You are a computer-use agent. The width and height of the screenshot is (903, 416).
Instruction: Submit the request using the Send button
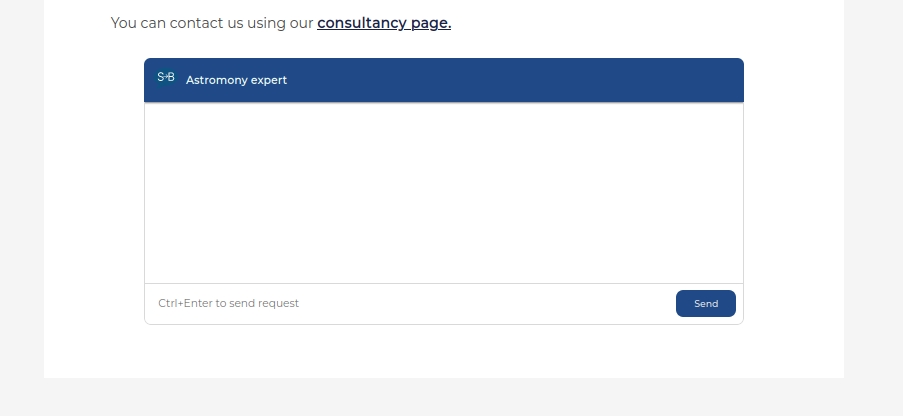[x=705, y=304]
